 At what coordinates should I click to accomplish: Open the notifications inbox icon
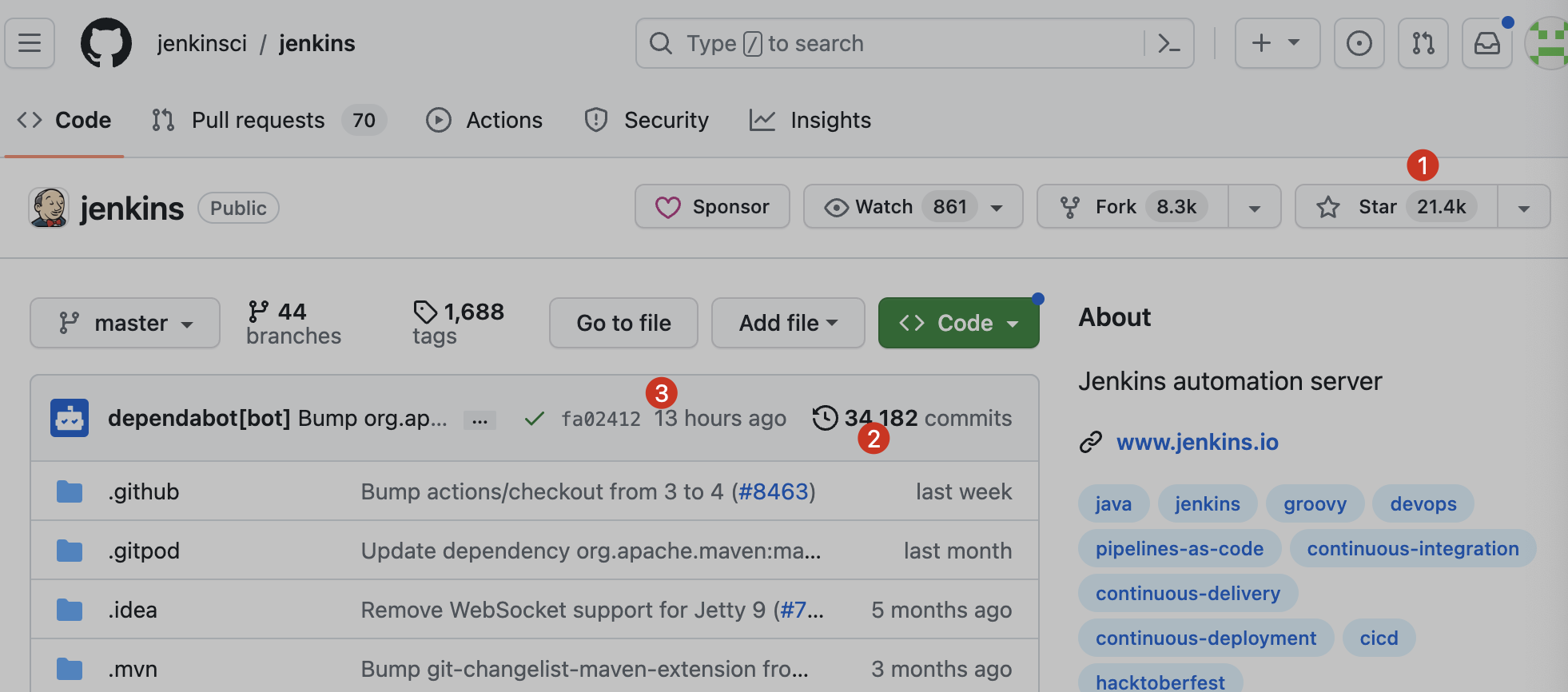[1486, 43]
